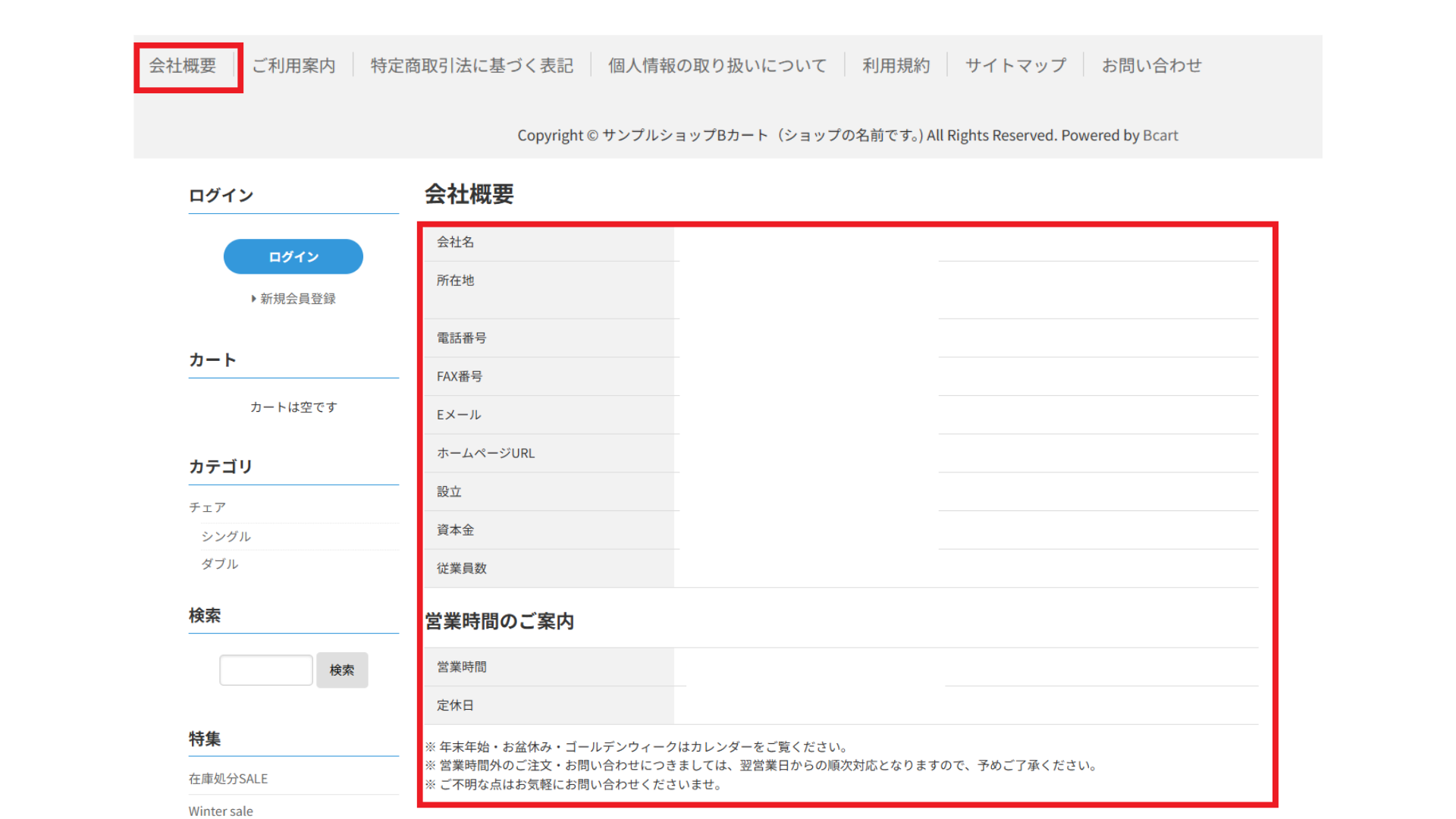This screenshot has width=1456, height=819.
Task: Open 個人情報の取り扱いについて page
Action: pyautogui.click(x=717, y=66)
